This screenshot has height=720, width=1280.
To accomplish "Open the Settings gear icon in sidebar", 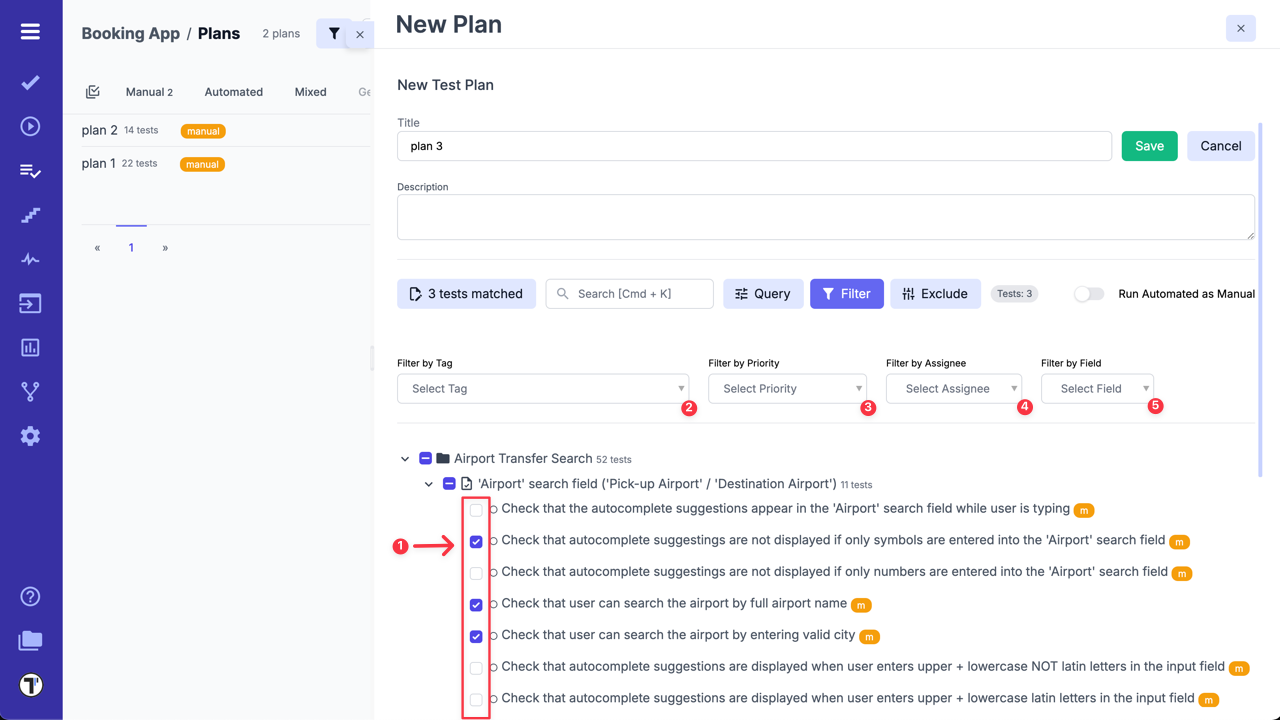I will (30, 436).
